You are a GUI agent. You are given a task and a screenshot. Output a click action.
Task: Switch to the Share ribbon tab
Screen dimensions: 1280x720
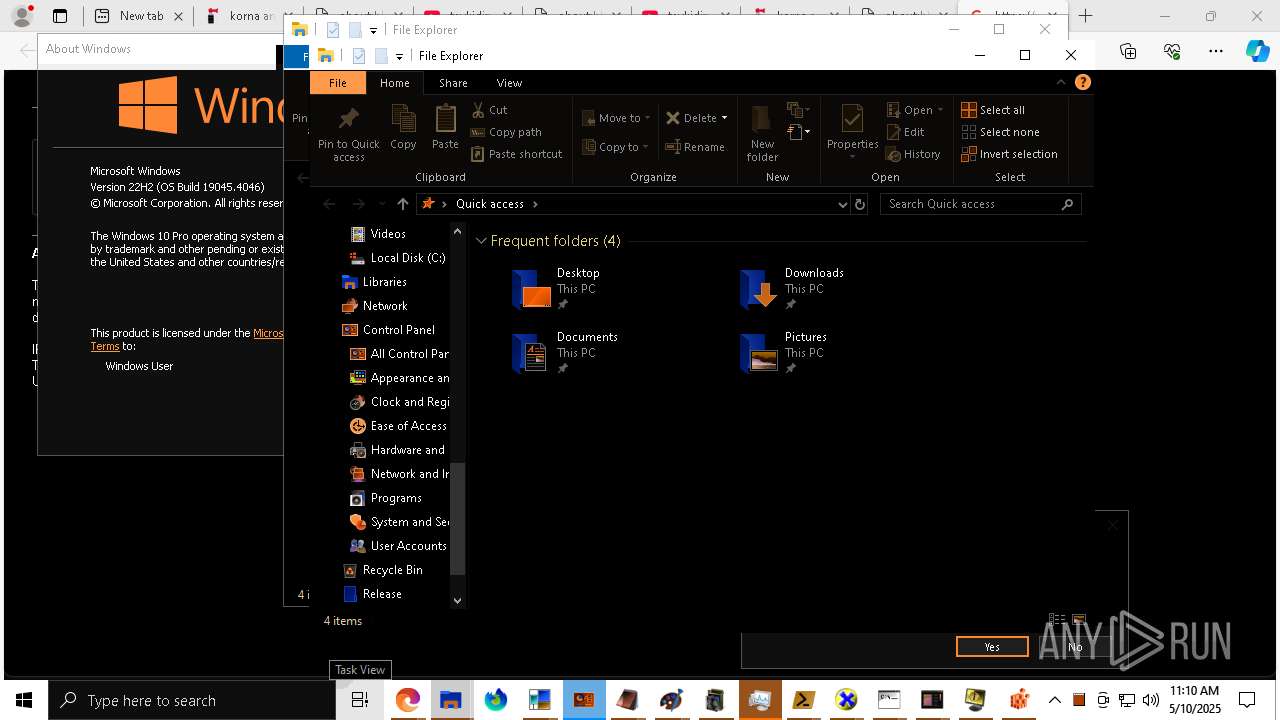point(453,83)
